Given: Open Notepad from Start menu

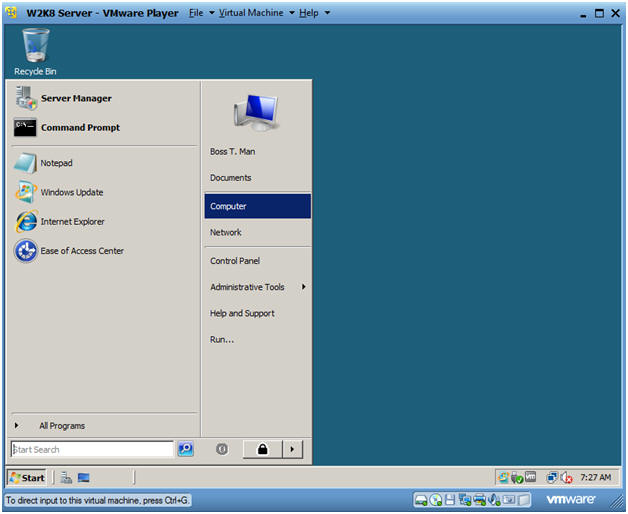Looking at the screenshot, I should tap(44, 163).
